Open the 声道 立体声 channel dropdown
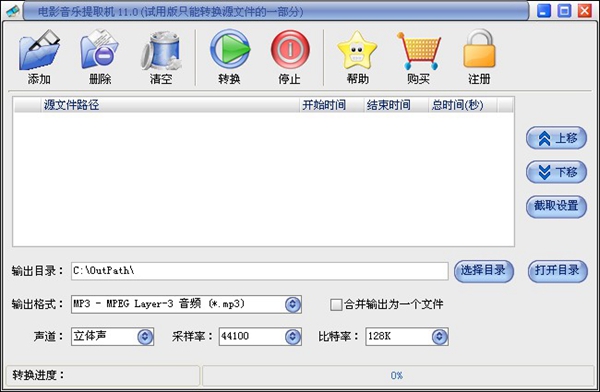600x392 pixels. (145, 336)
